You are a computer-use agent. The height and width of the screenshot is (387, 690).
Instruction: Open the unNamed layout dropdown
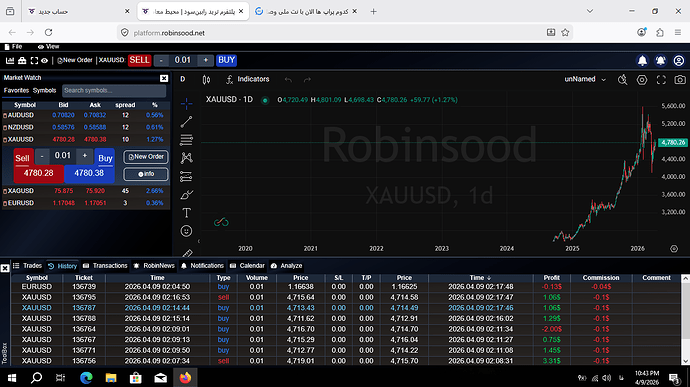(585, 80)
